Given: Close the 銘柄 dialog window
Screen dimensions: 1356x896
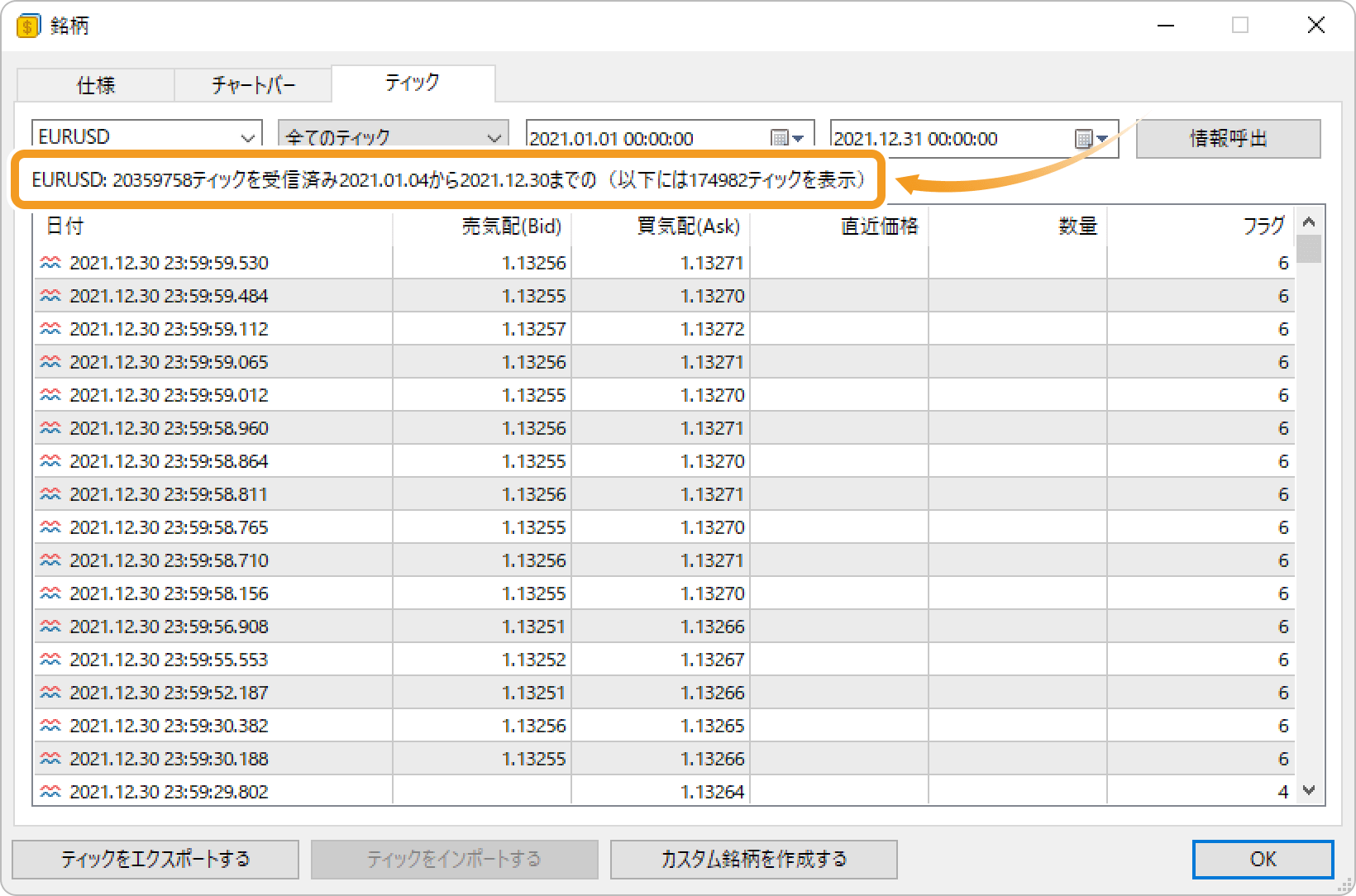Looking at the screenshot, I should tap(1315, 26).
